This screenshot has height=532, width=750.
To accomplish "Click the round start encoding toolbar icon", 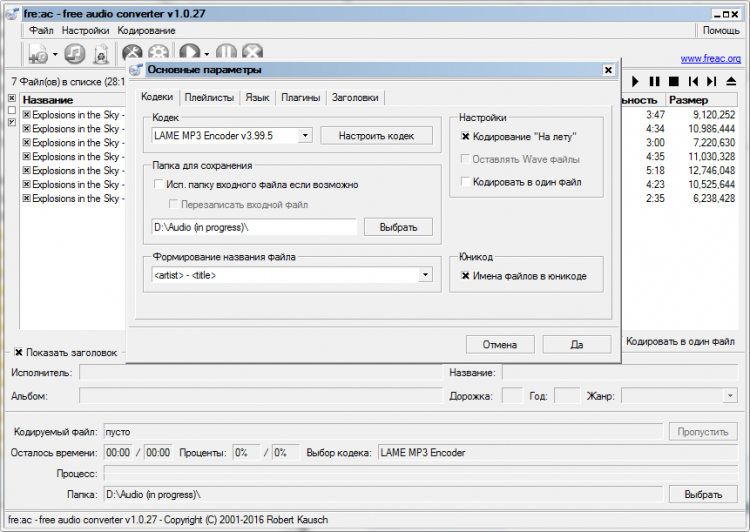I will point(190,52).
